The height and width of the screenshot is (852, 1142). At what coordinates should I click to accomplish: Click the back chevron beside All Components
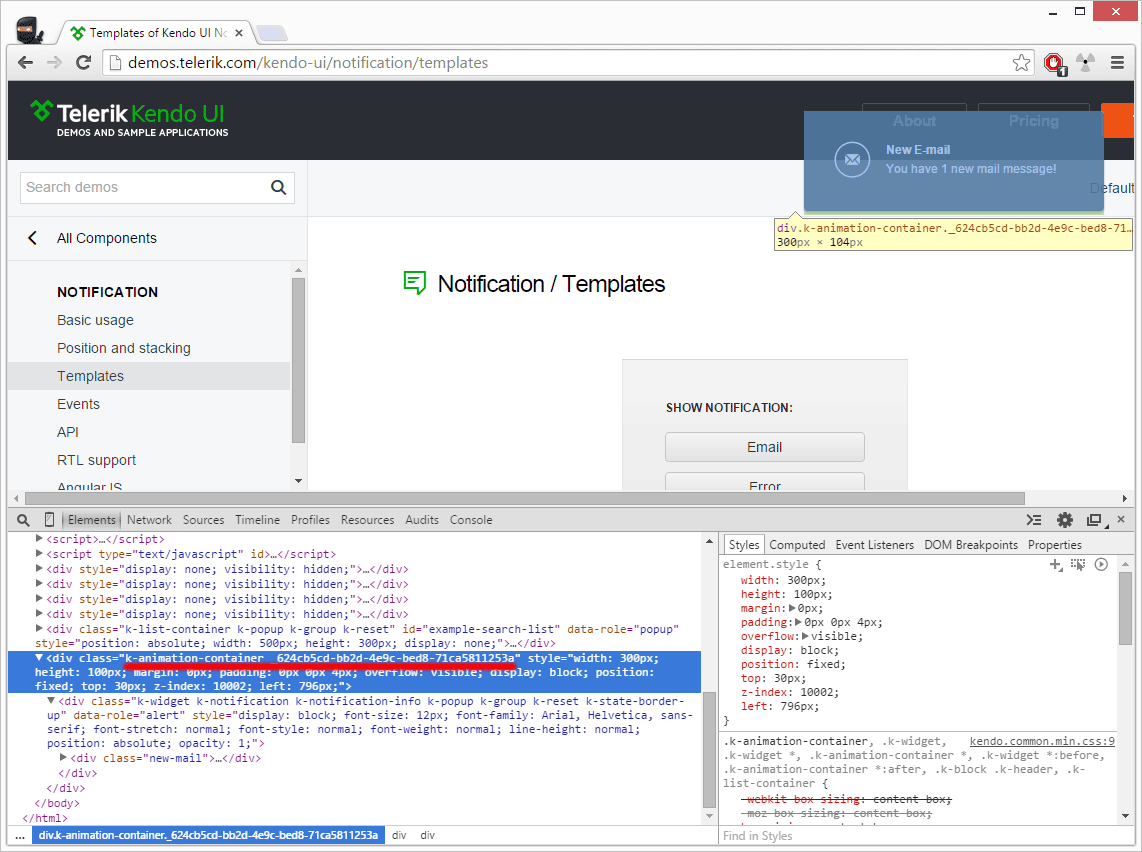(x=32, y=238)
